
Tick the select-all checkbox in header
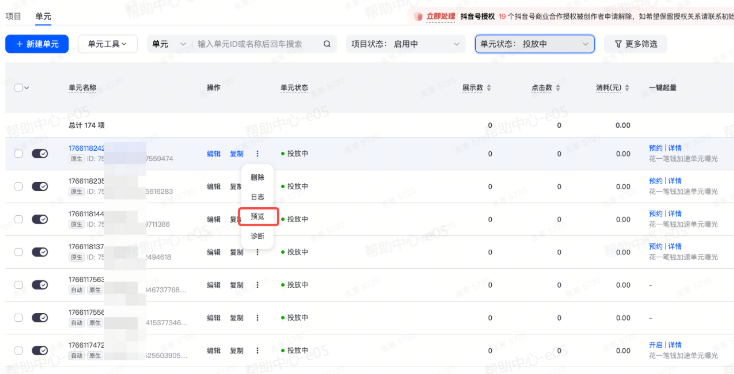[18, 88]
